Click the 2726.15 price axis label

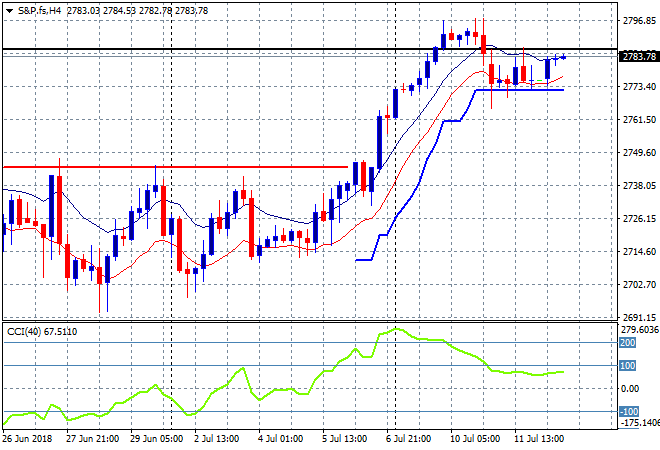pyautogui.click(x=639, y=219)
